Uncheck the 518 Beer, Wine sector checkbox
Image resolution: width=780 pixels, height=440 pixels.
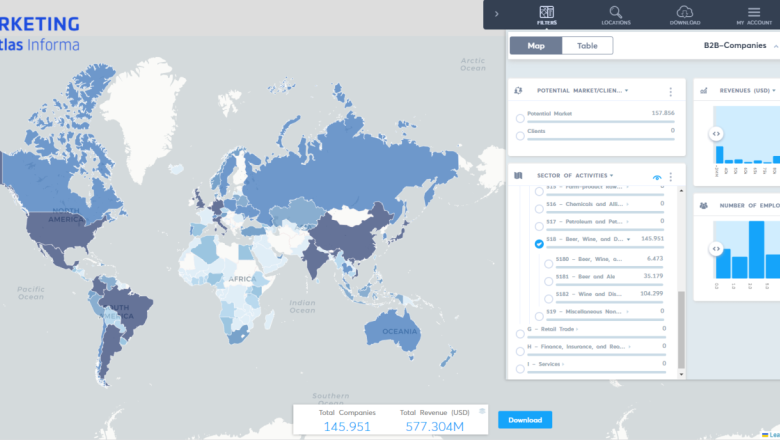(x=539, y=244)
